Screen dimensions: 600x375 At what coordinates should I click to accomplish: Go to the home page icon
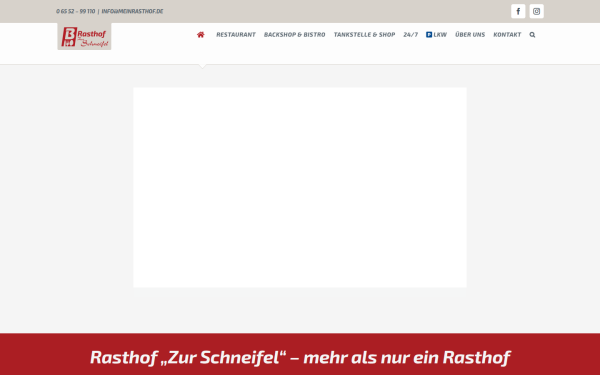(x=201, y=35)
